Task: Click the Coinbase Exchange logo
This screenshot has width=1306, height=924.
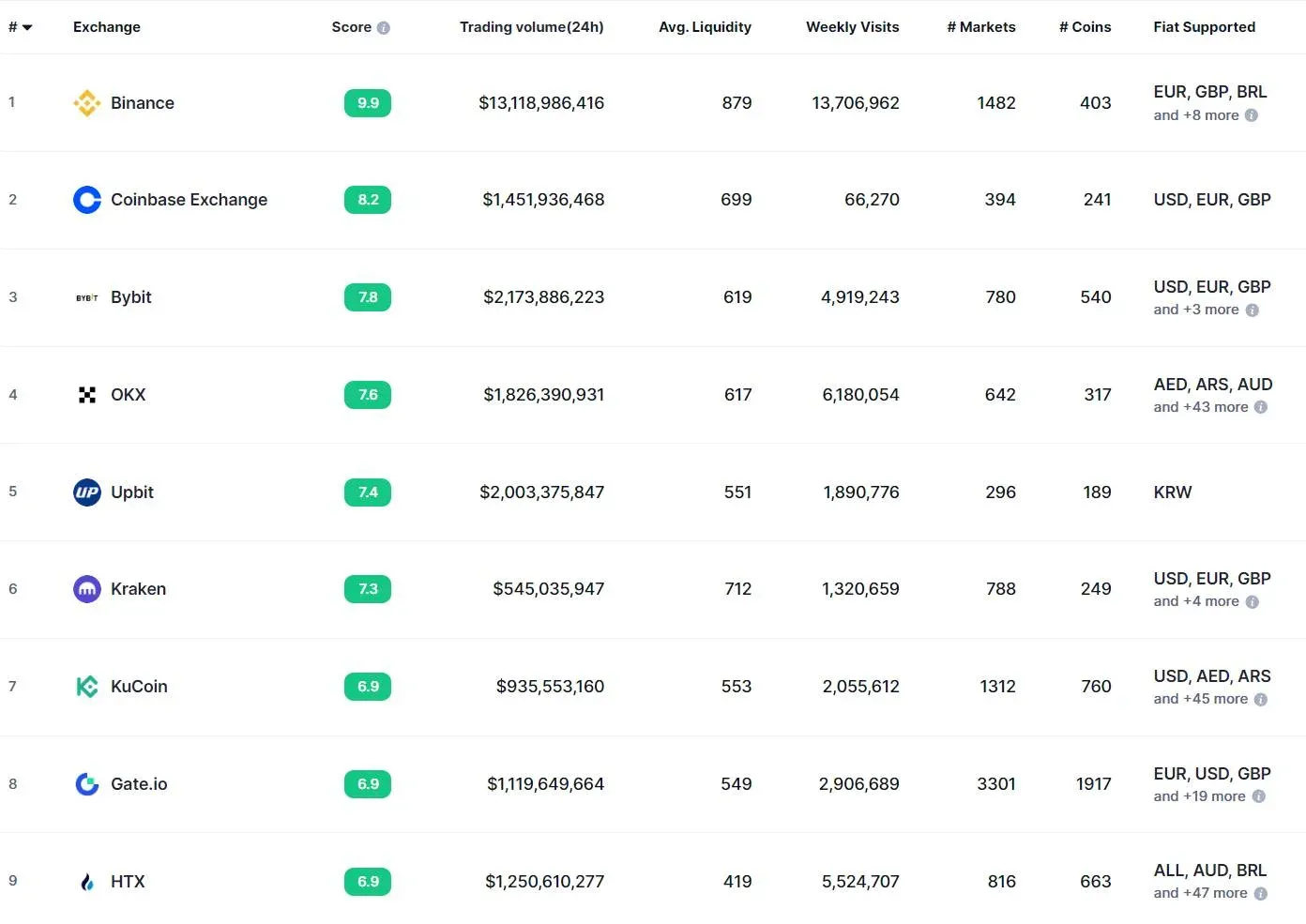Action: pos(86,199)
